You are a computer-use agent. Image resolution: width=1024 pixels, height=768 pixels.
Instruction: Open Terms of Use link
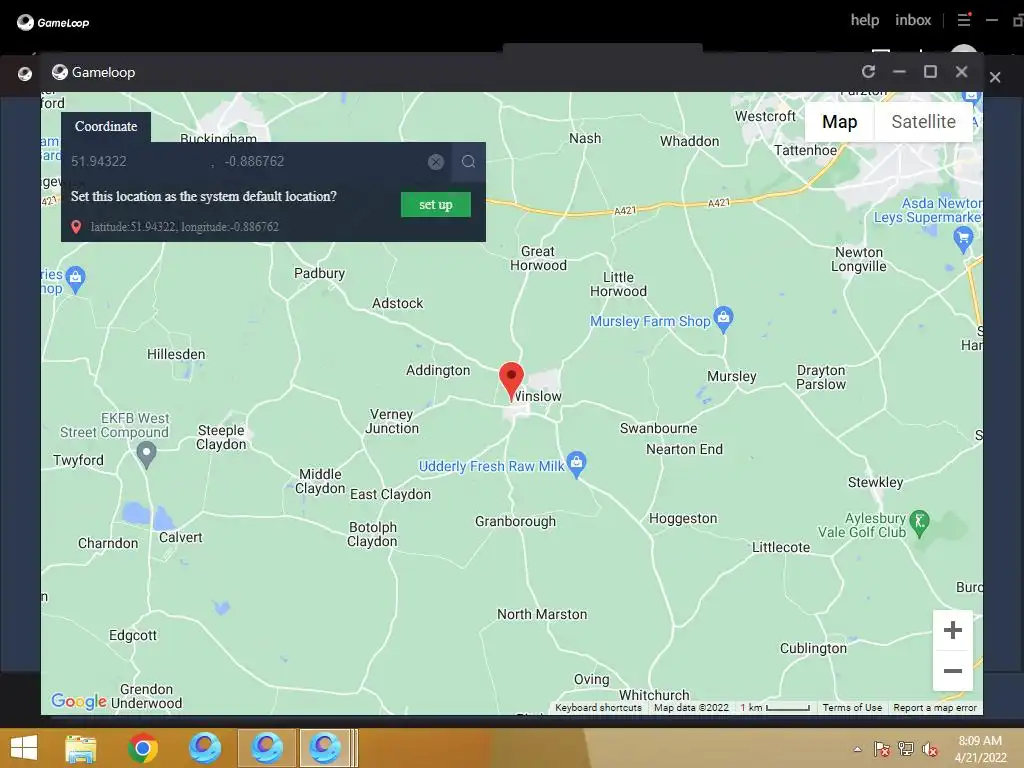(x=852, y=707)
